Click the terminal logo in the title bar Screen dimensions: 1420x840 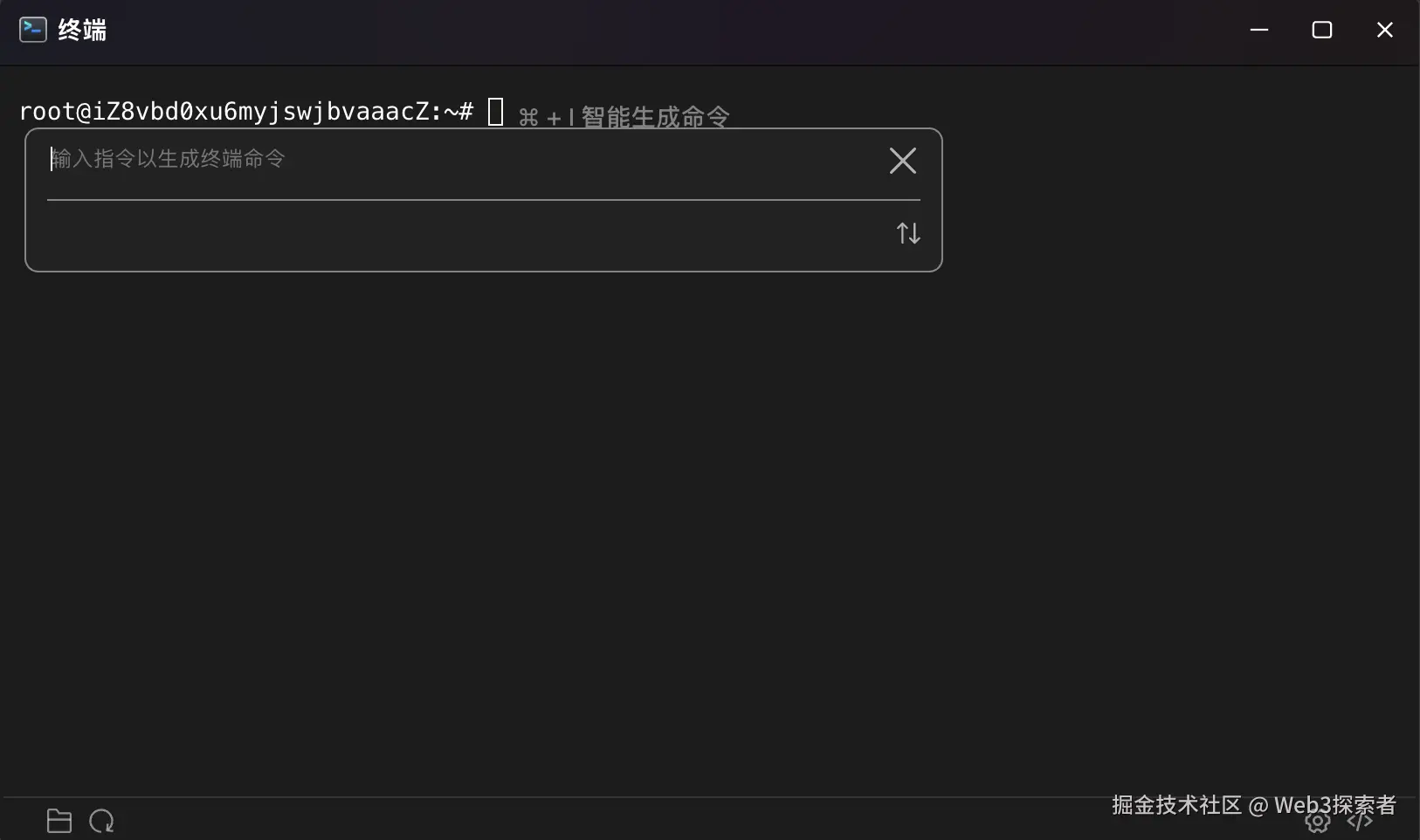coord(31,29)
